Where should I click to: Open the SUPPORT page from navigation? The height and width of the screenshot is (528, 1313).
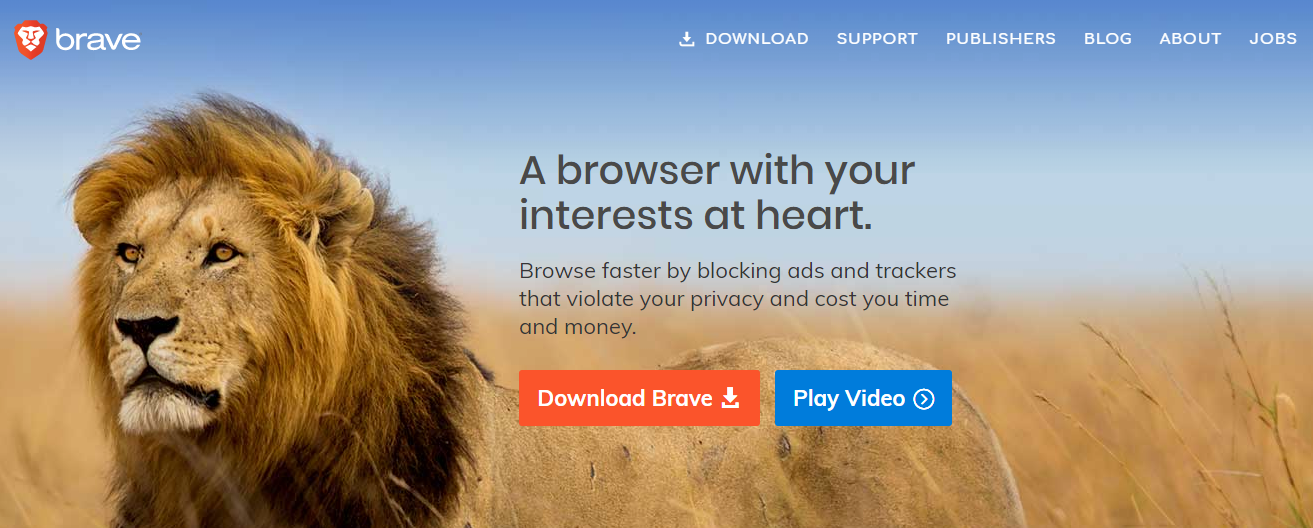877,39
